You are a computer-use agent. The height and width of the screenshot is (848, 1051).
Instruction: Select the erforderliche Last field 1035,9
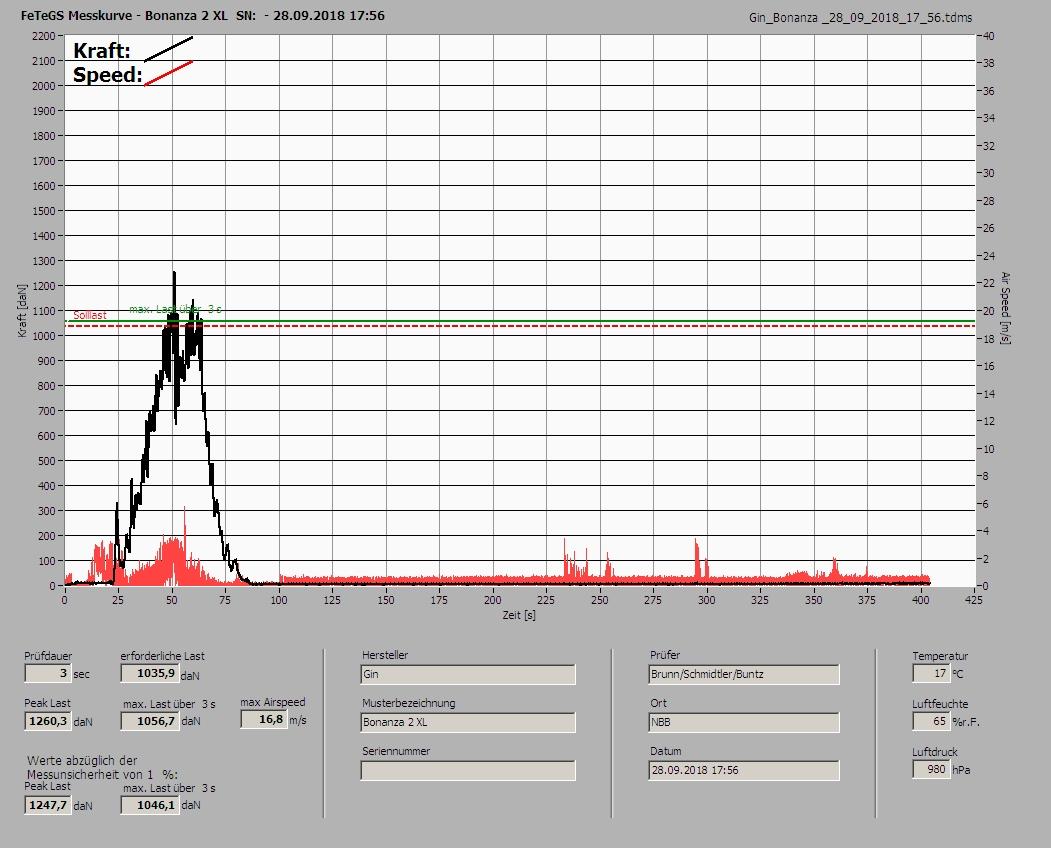(149, 673)
